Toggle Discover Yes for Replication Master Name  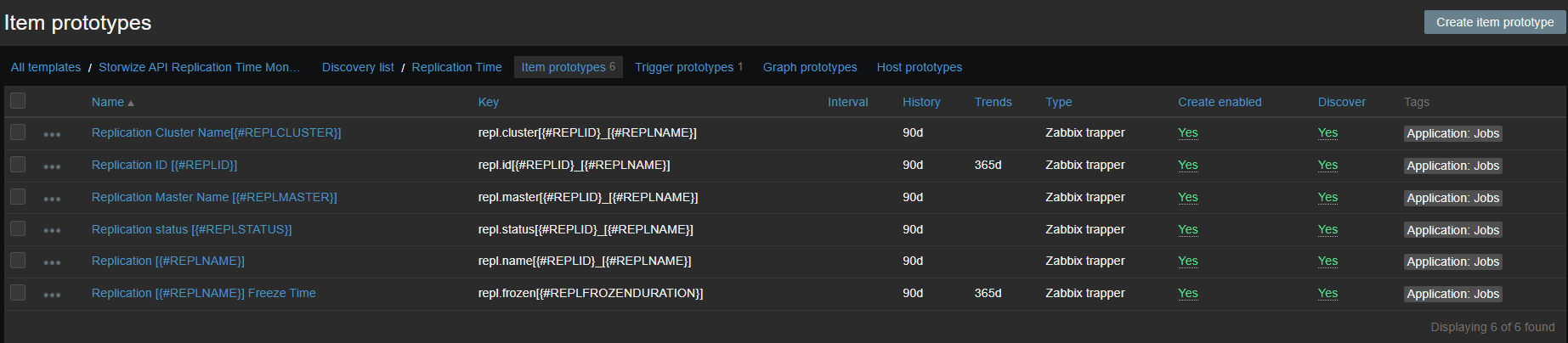pyautogui.click(x=1327, y=197)
